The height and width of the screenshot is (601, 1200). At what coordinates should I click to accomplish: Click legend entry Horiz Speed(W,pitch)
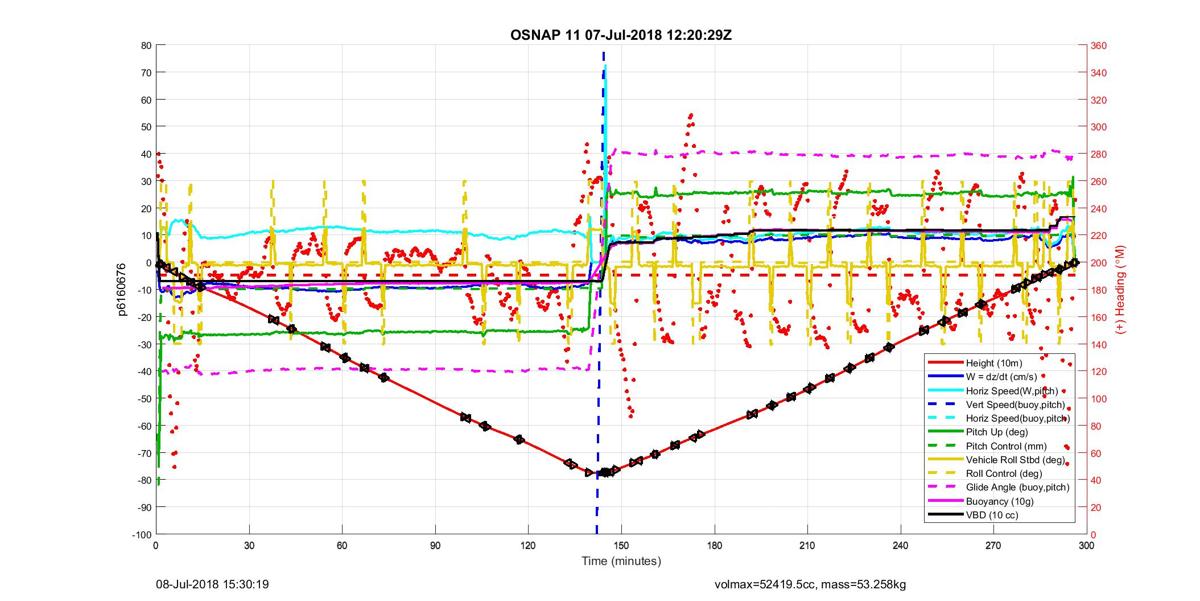click(1011, 390)
